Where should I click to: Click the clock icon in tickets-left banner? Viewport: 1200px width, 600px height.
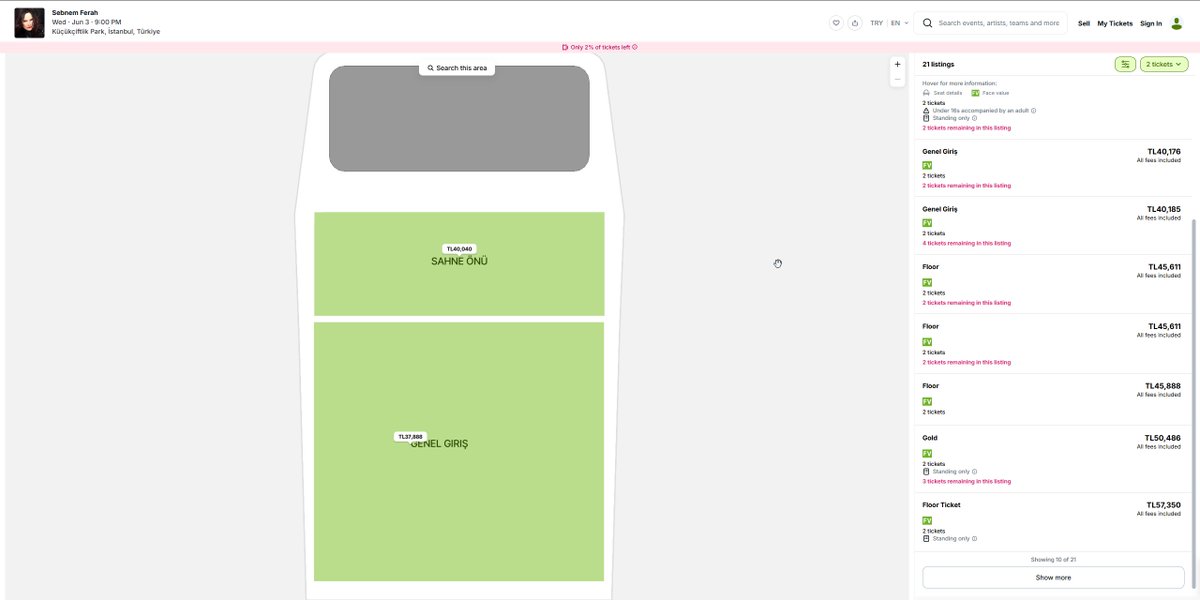(565, 47)
